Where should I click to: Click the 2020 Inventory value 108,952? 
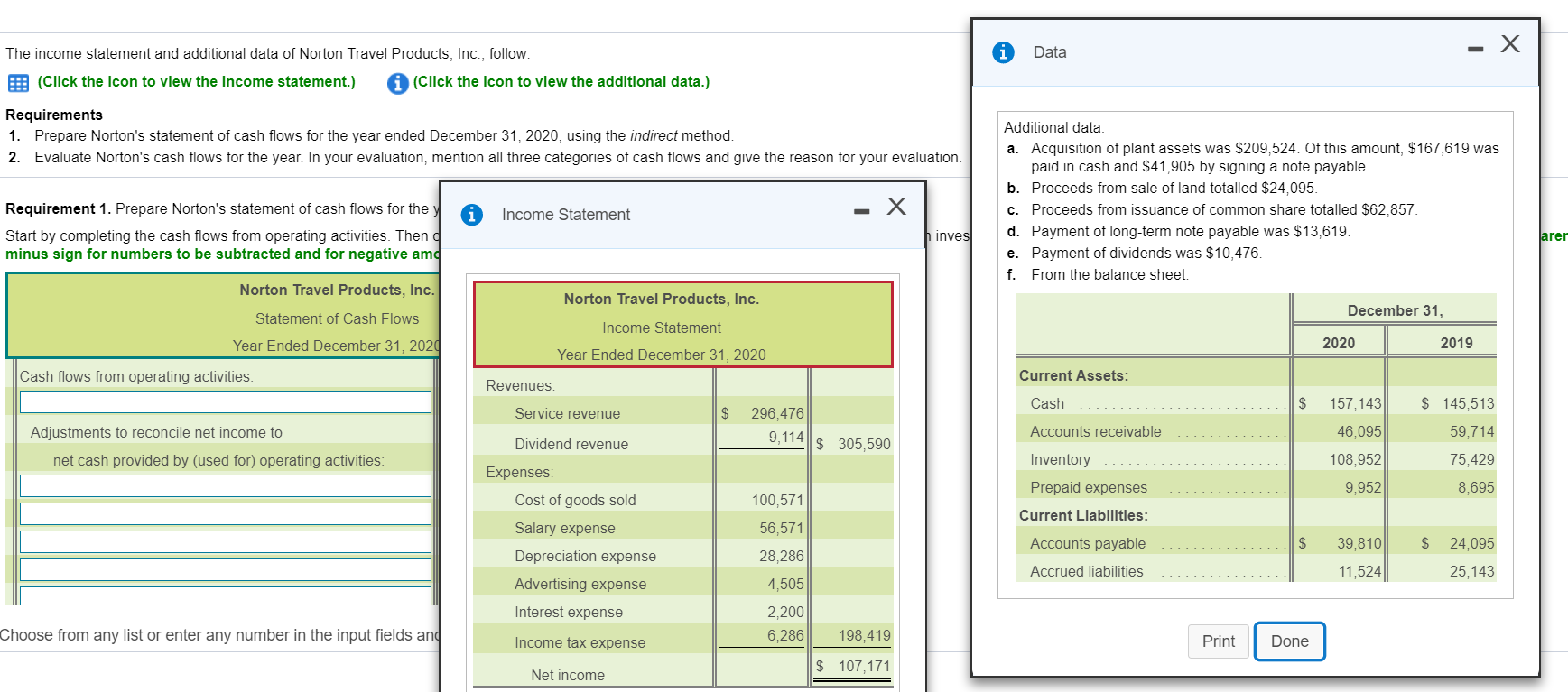(x=1355, y=460)
